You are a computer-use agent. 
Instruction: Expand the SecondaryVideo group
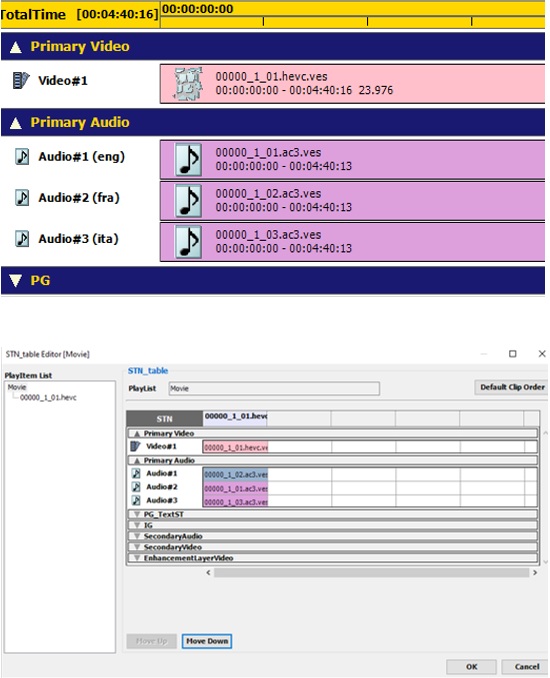coord(137,547)
